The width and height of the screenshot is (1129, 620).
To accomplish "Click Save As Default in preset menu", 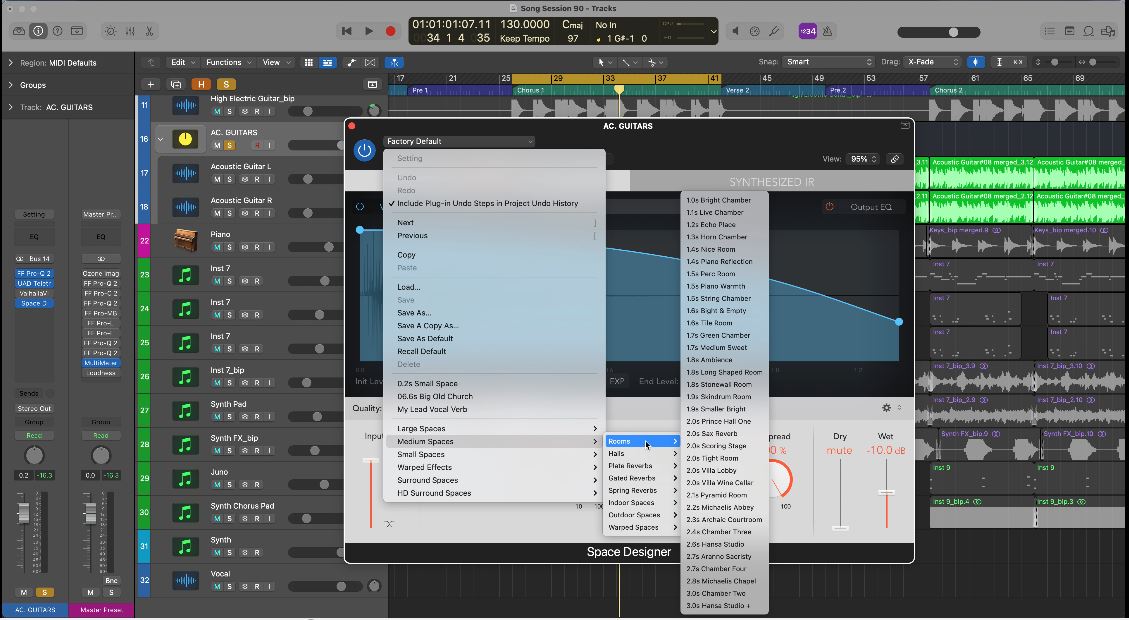I will [x=425, y=338].
